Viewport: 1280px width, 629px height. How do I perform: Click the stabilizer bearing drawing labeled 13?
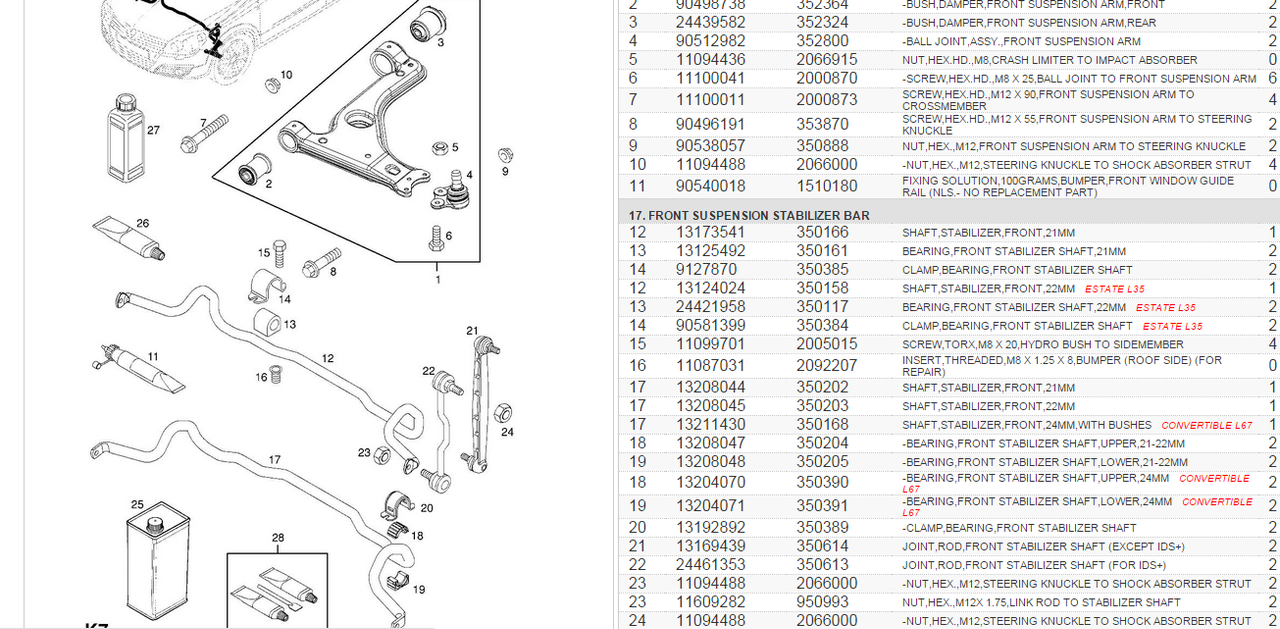pyautogui.click(x=266, y=325)
